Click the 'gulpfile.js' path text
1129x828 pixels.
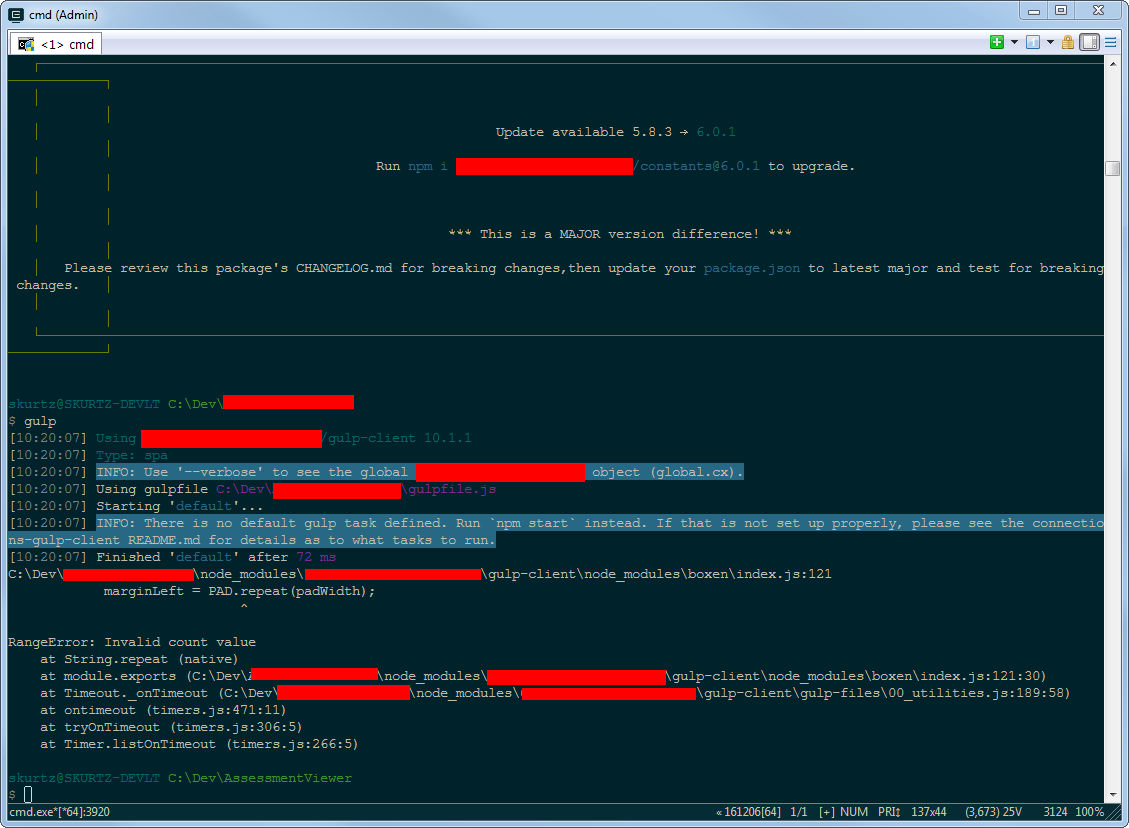pyautogui.click(x=453, y=490)
